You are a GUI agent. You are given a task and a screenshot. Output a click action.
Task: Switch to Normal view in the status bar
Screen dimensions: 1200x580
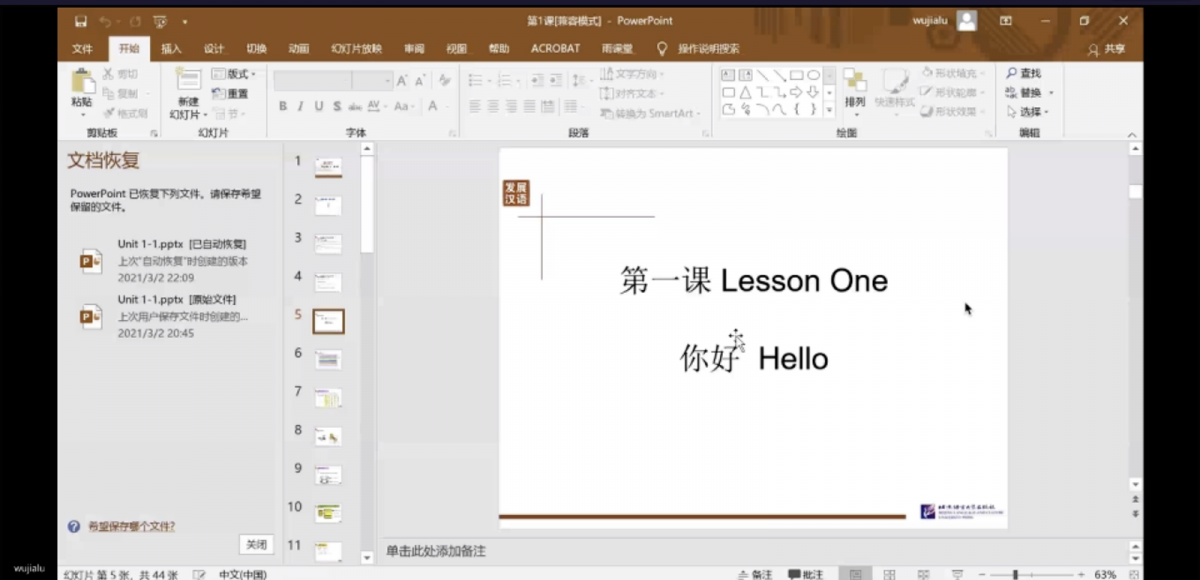(855, 575)
